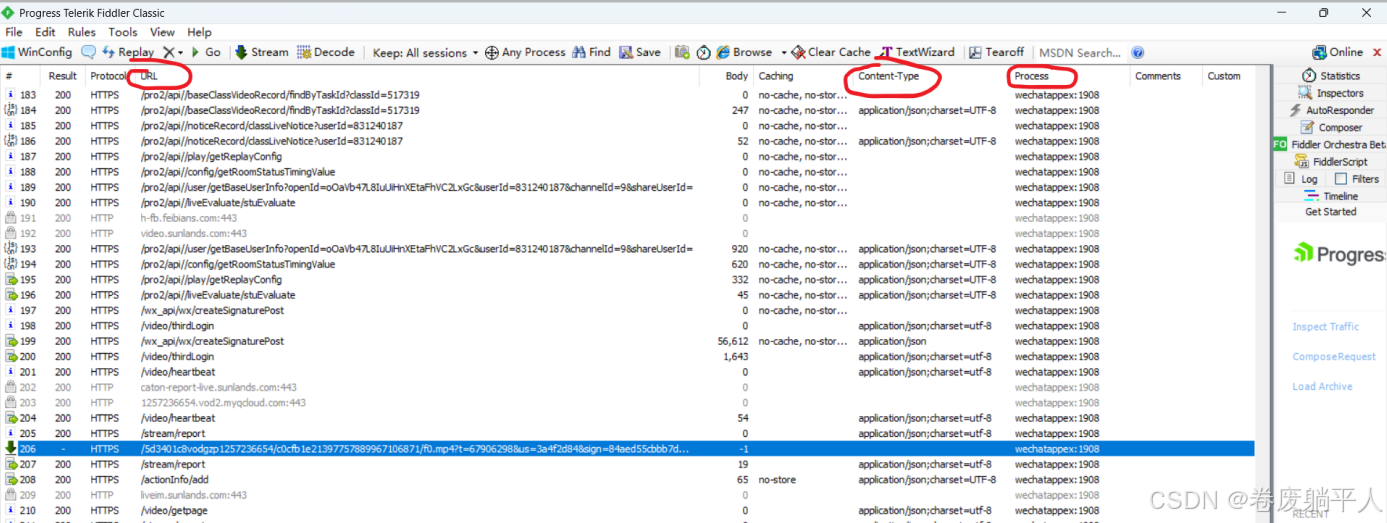Focus the MSDN Search field
The image size is (1387, 523).
point(1080,52)
